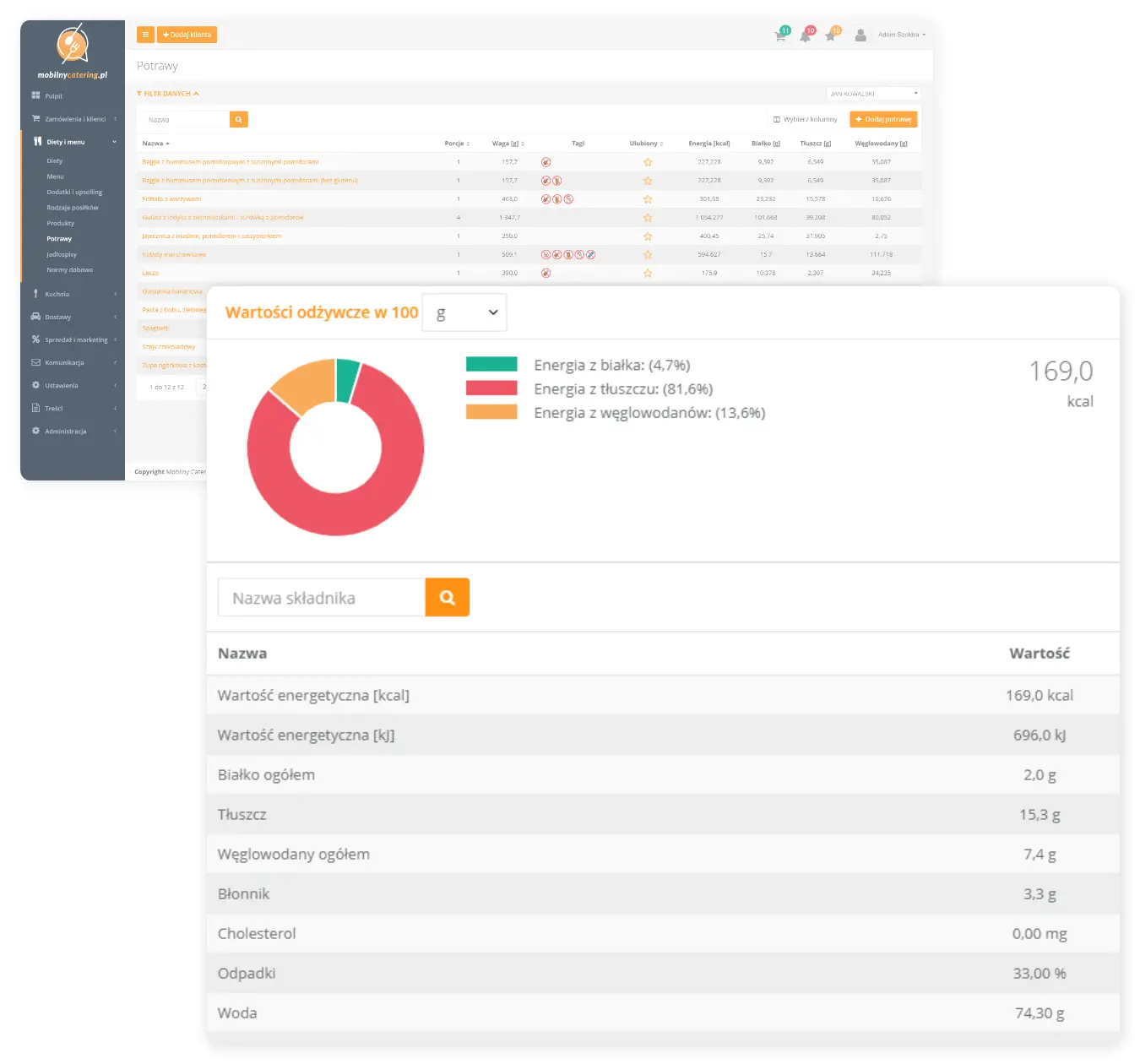This screenshot has height=1064, width=1140.
Task: Toggle favorite star for Gulasz z indyka row
Action: pyautogui.click(x=648, y=218)
